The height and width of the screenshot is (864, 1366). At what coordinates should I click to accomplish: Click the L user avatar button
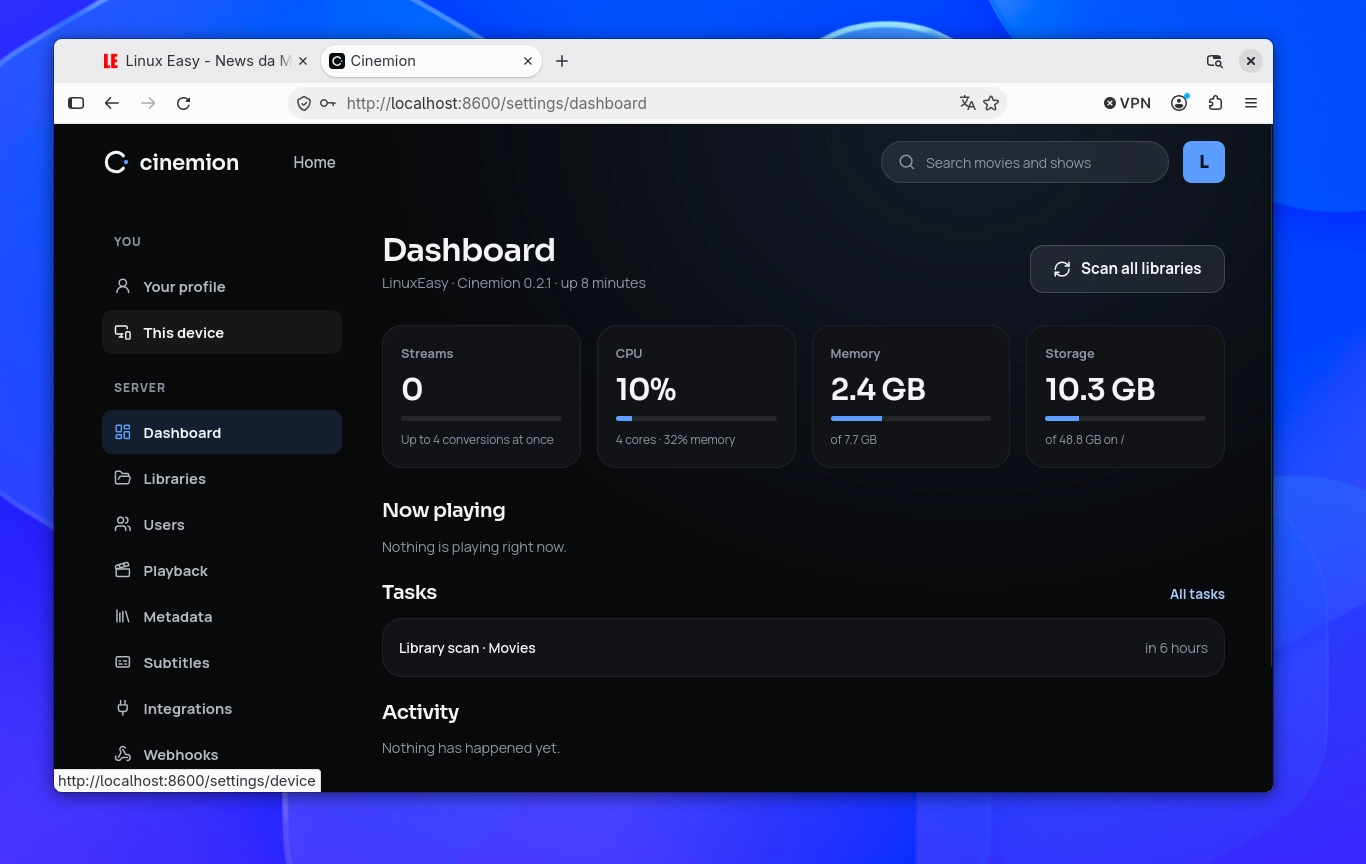point(1204,162)
